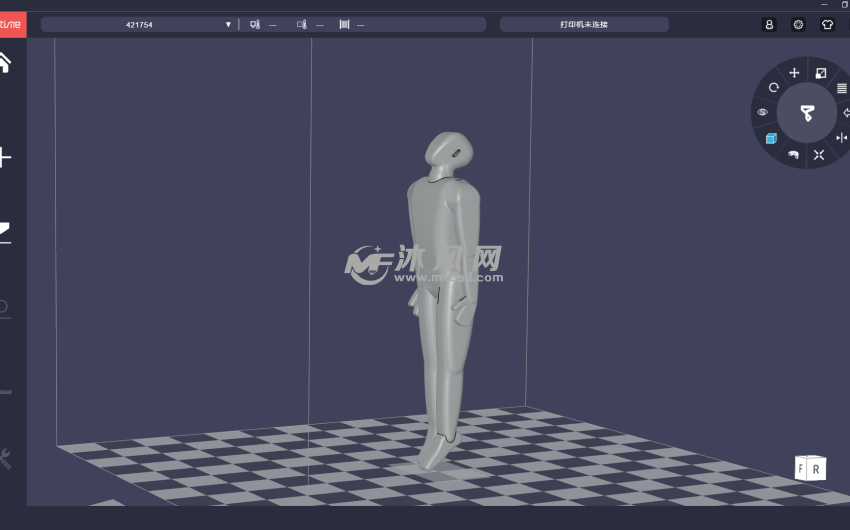Select the Rotate tool in radial menu
The width and height of the screenshot is (850, 530).
[774, 88]
